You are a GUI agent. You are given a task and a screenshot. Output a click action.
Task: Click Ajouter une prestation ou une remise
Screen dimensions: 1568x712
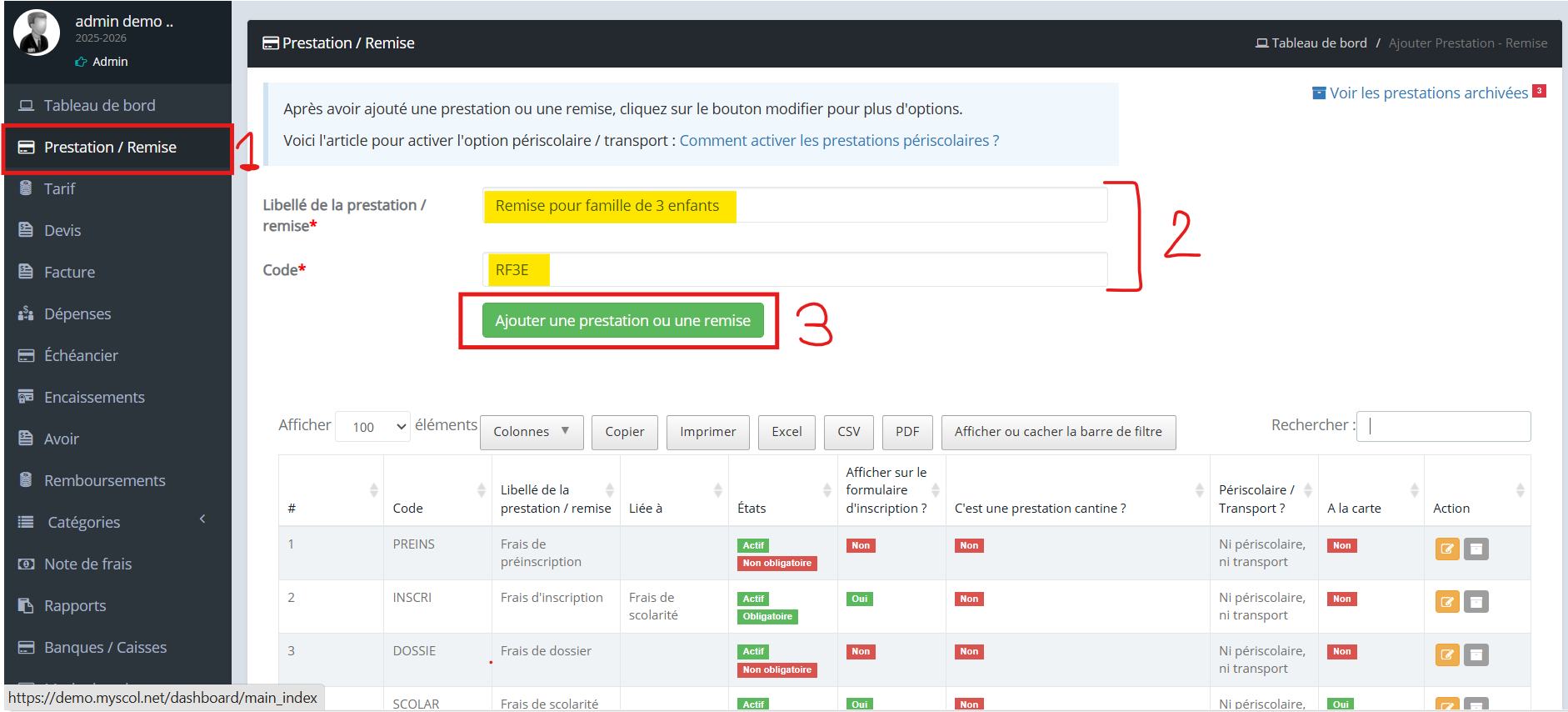pyautogui.click(x=622, y=321)
